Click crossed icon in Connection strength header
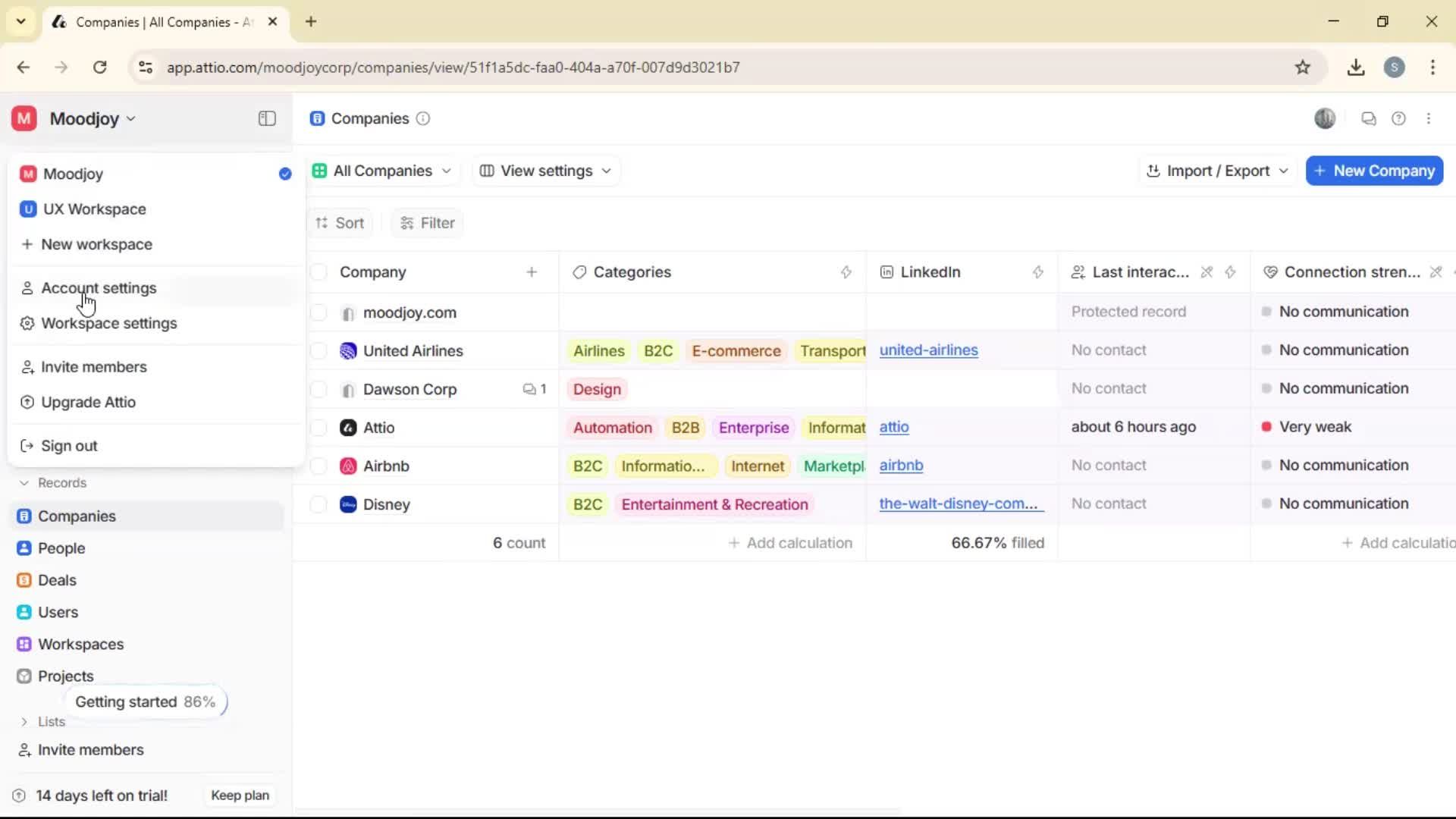 pos(1436,272)
